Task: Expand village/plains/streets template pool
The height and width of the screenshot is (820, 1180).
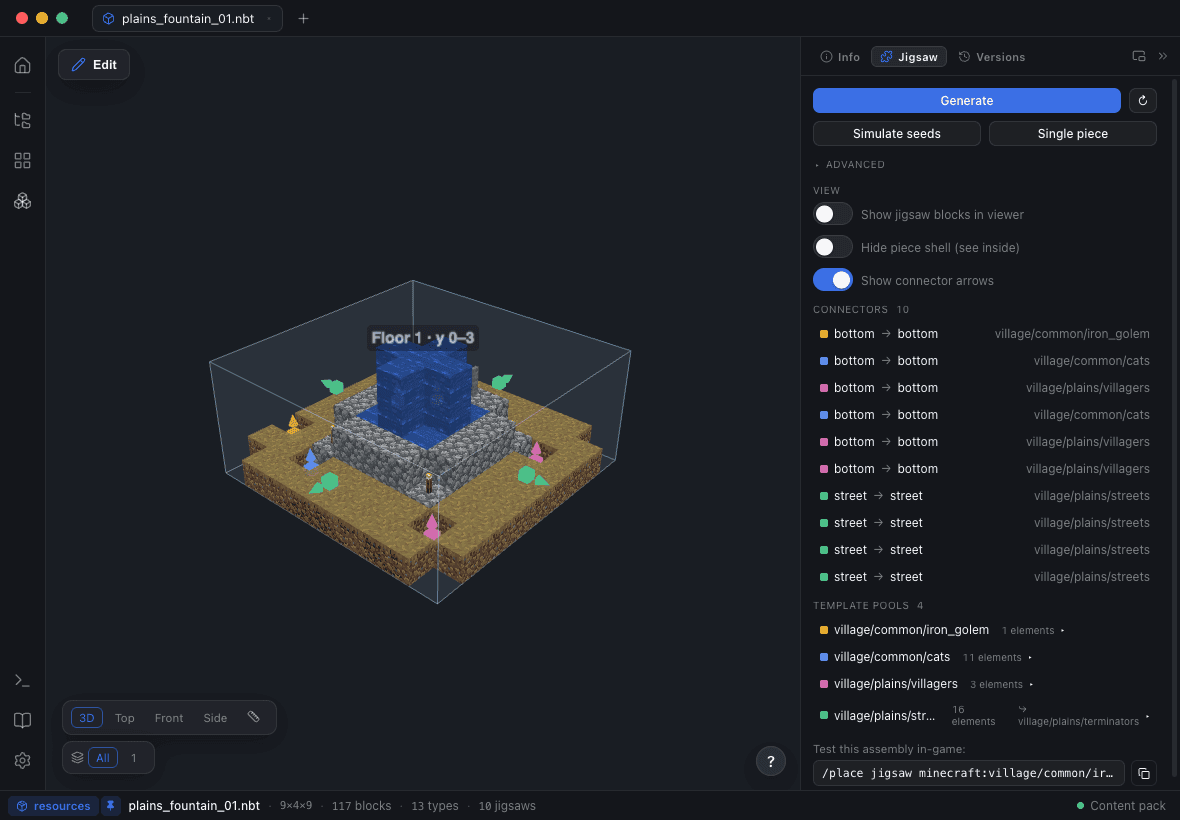Action: (984, 715)
